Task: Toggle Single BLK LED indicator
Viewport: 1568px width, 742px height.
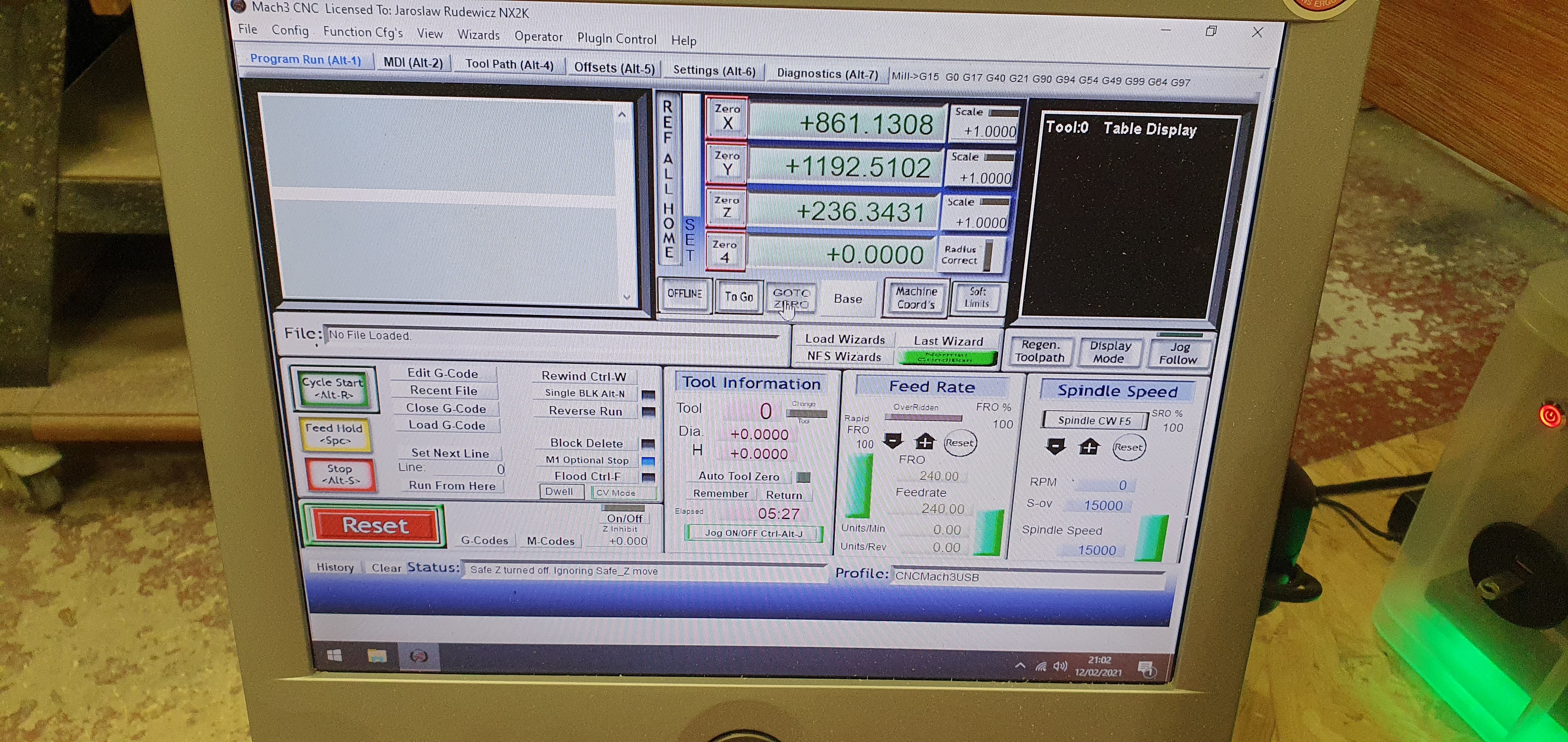Action: tap(648, 394)
